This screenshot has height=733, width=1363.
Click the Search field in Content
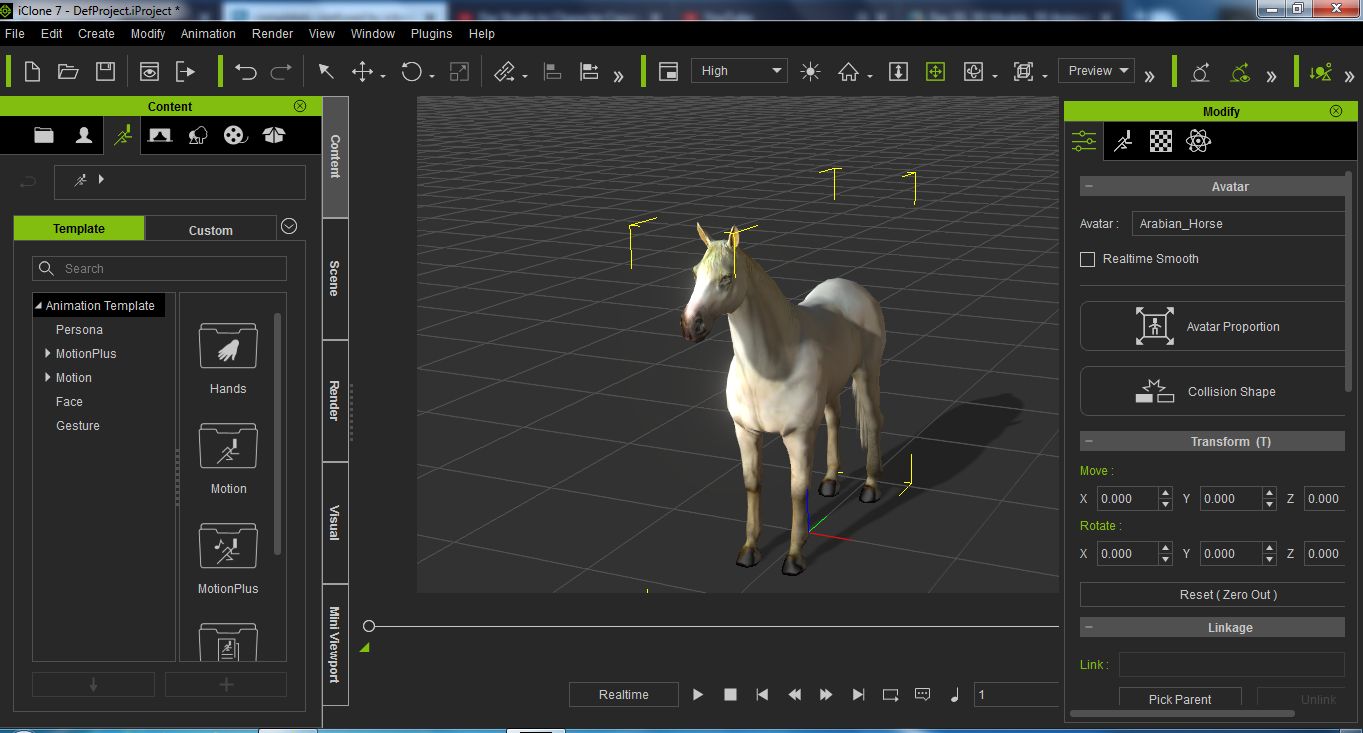pos(160,268)
